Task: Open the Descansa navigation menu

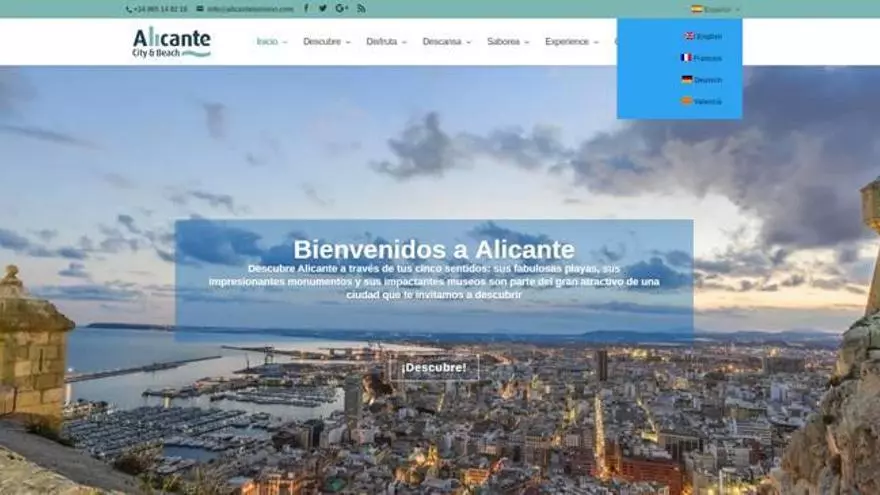Action: click(x=446, y=42)
